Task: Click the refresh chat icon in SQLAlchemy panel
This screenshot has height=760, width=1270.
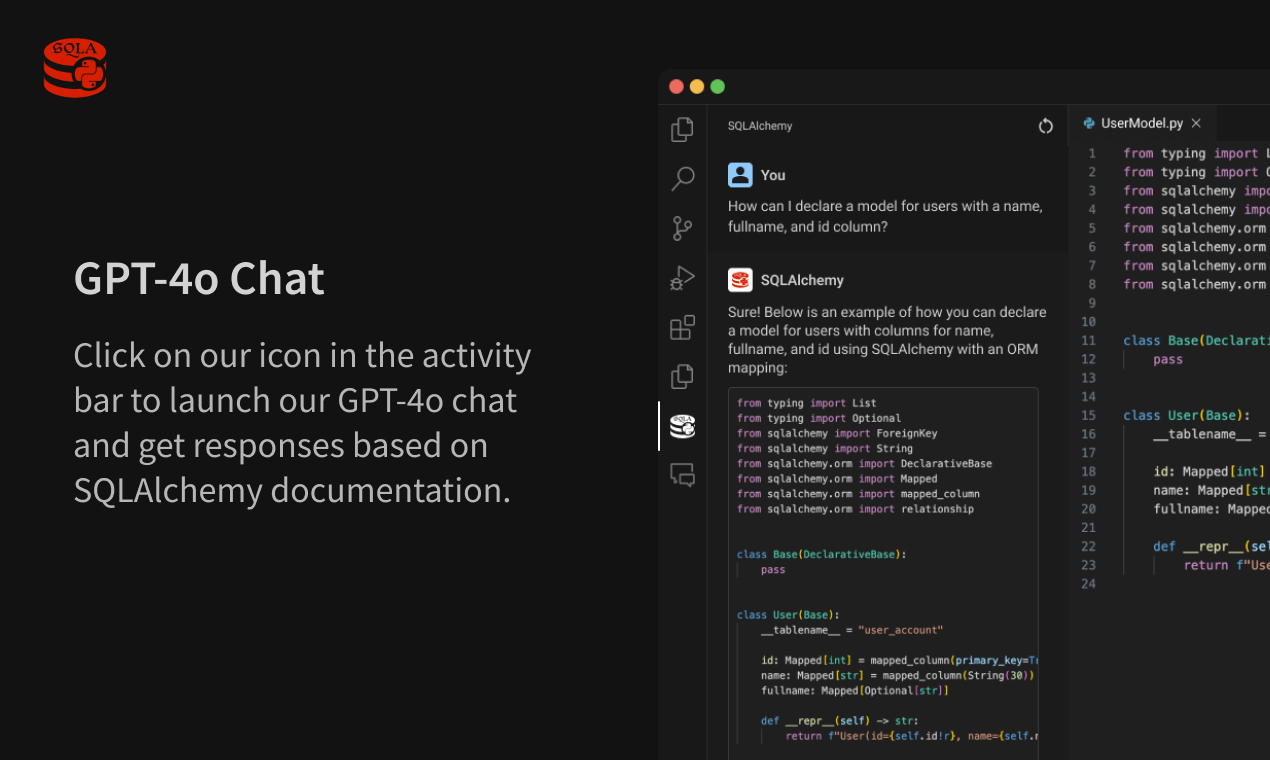Action: click(1046, 126)
